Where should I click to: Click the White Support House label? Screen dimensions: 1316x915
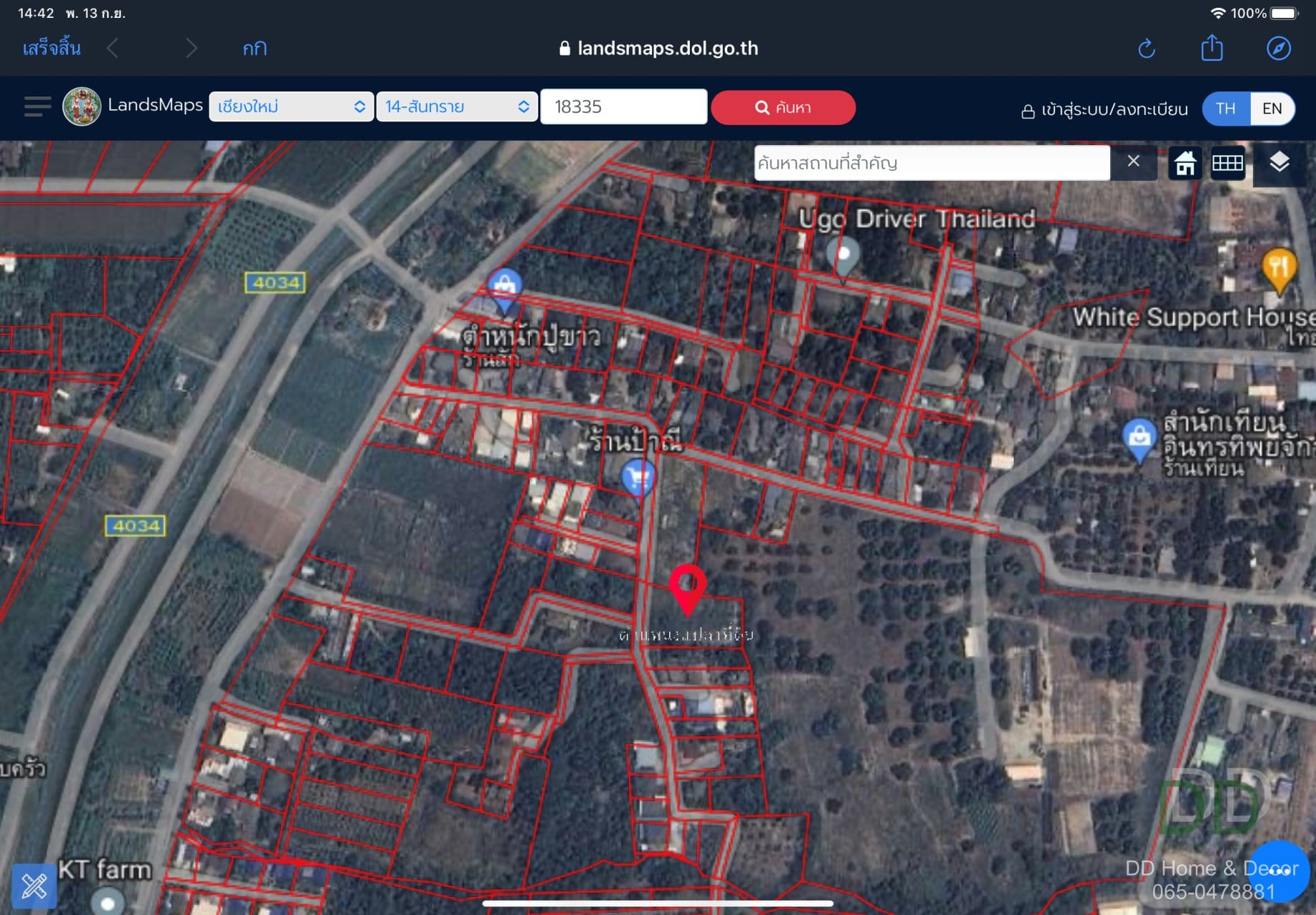1194,317
